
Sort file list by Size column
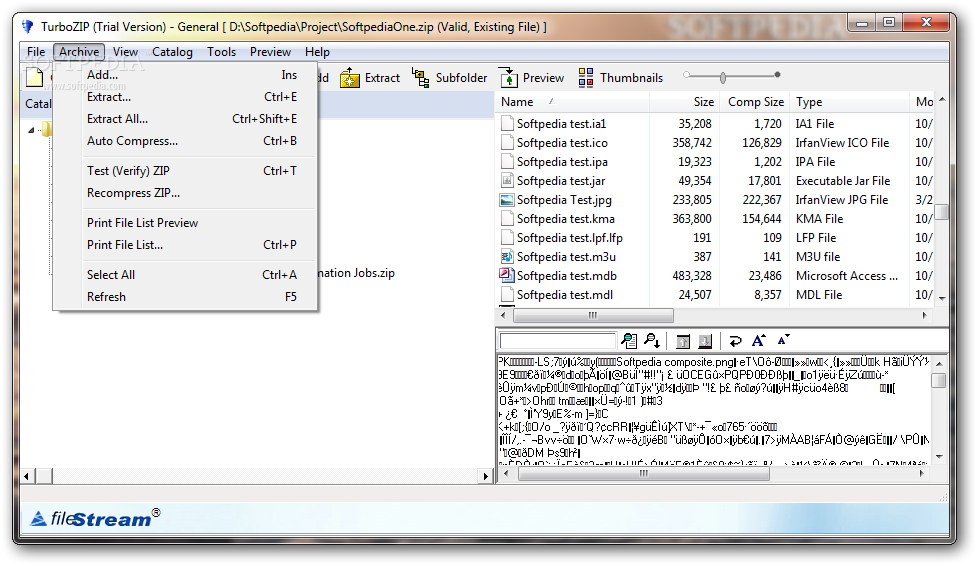tap(685, 102)
